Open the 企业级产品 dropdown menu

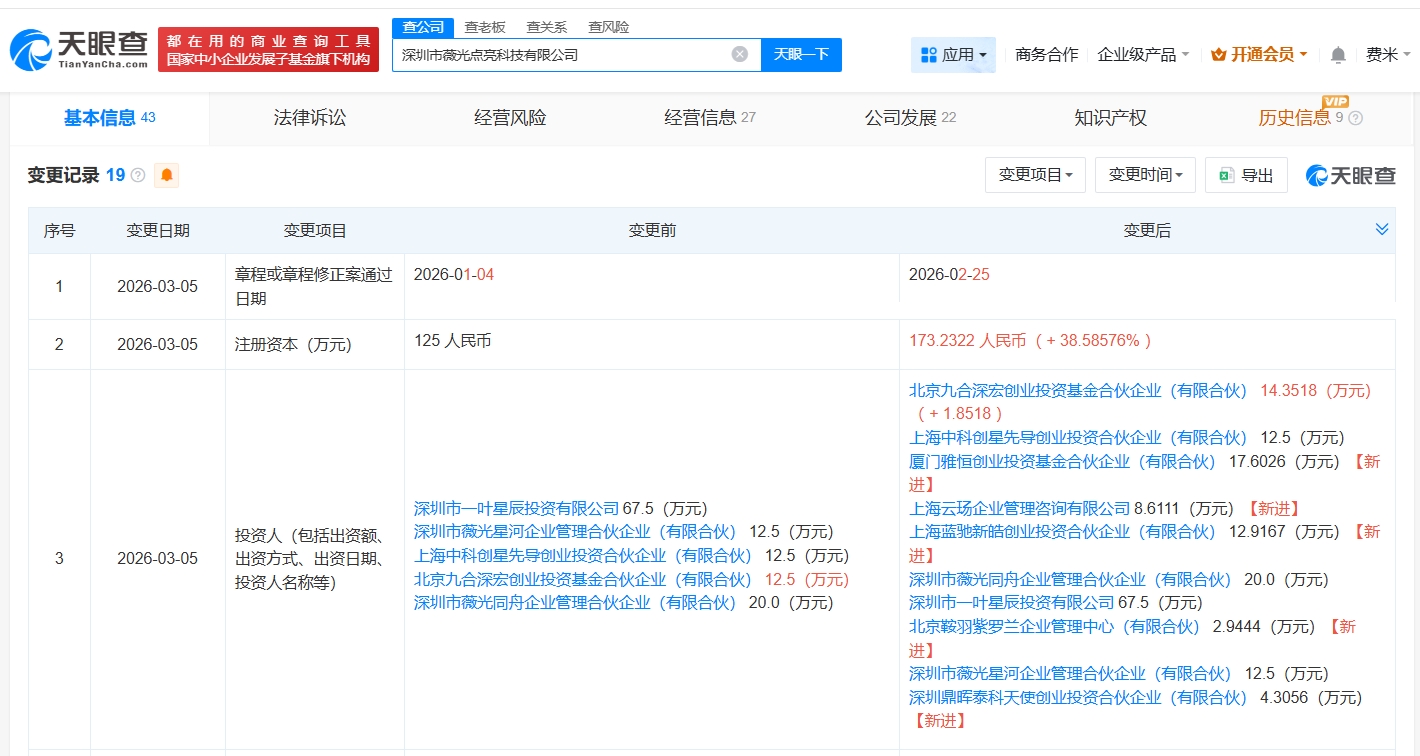tap(1143, 55)
